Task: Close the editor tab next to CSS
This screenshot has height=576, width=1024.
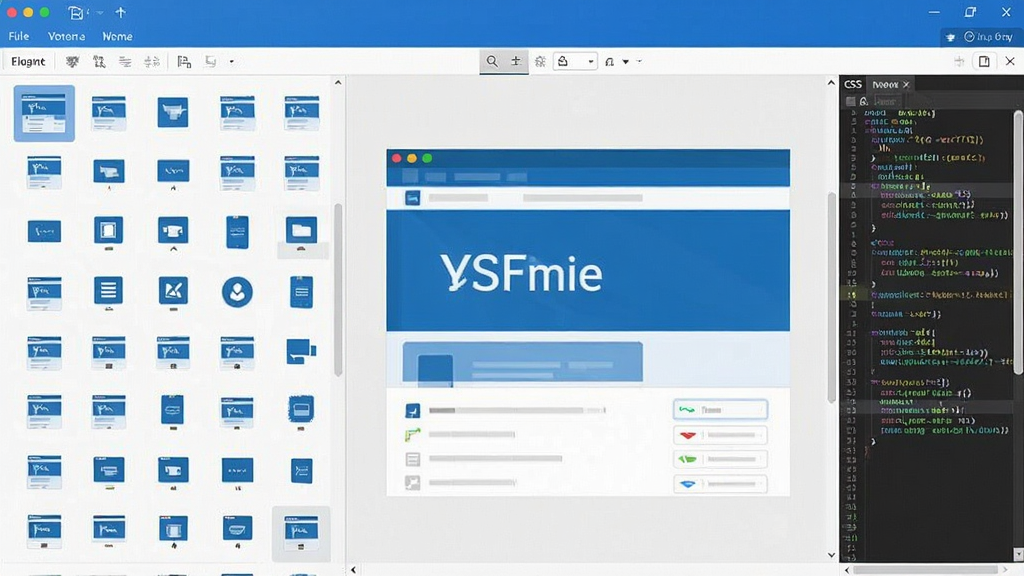Action: pyautogui.click(x=906, y=85)
